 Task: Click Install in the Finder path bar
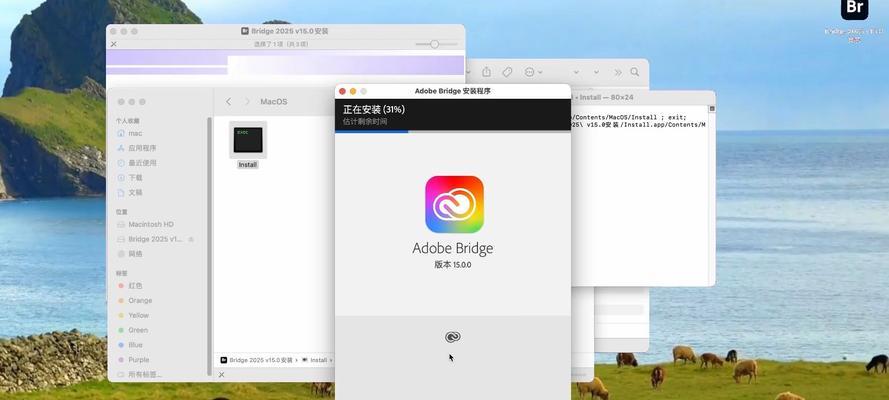click(x=315, y=360)
